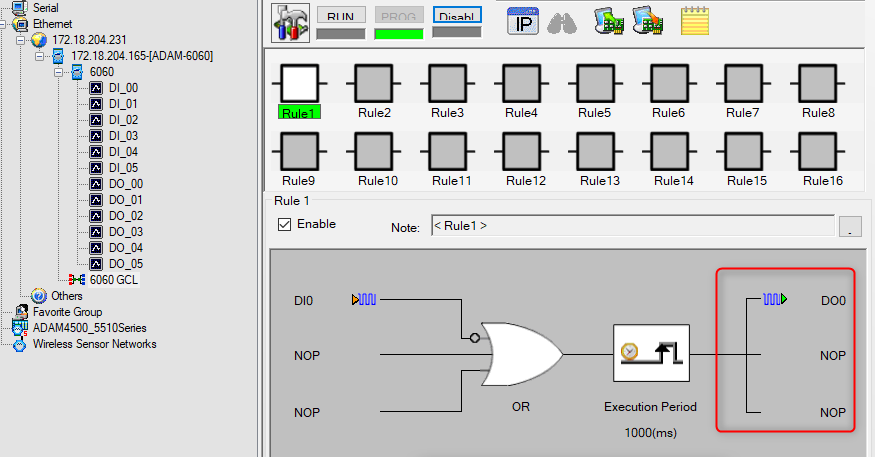
Task: Select the Rule5 block icon
Action: [595, 84]
